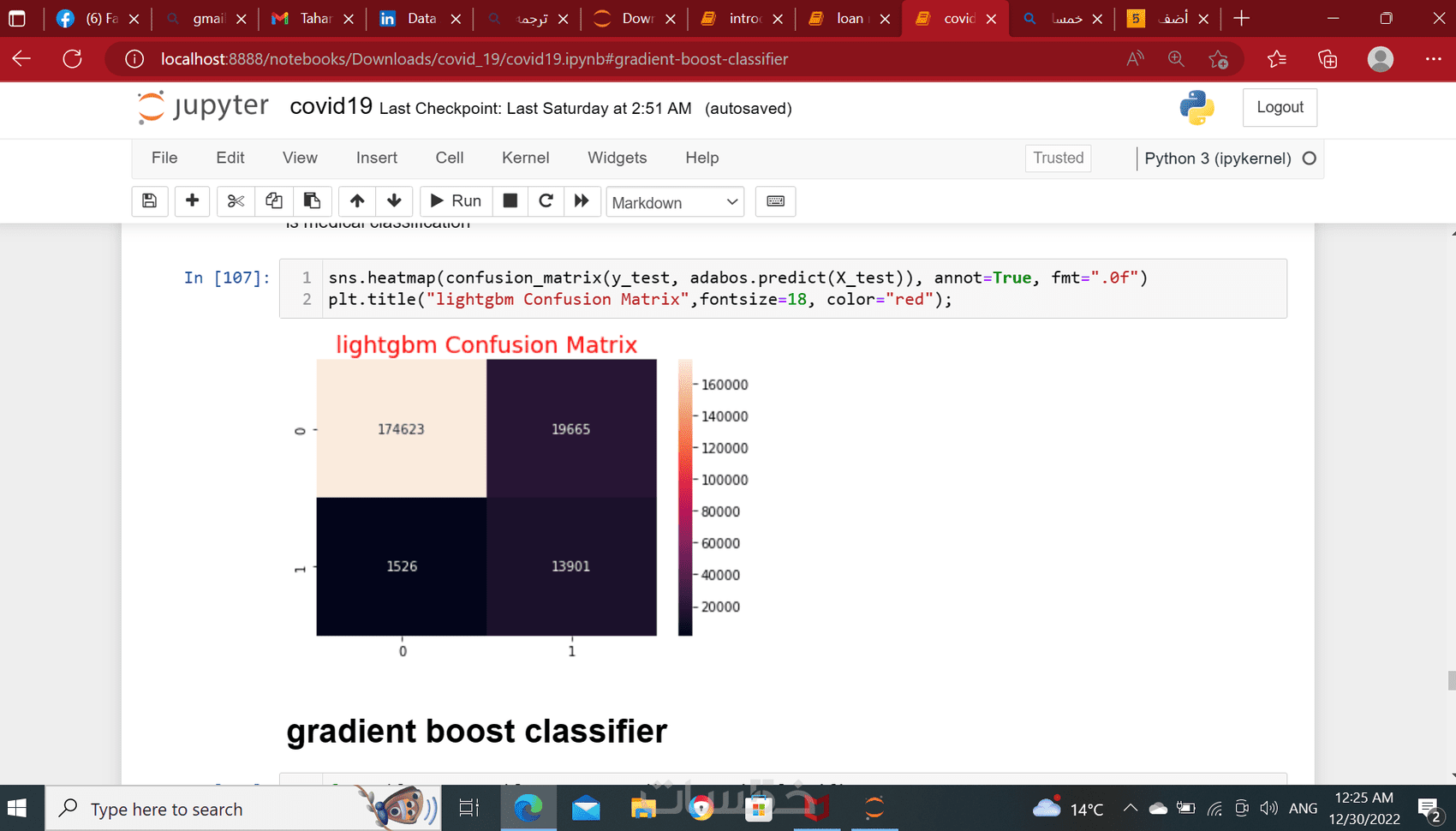Click code line containing sns.heatmap

coord(737,278)
